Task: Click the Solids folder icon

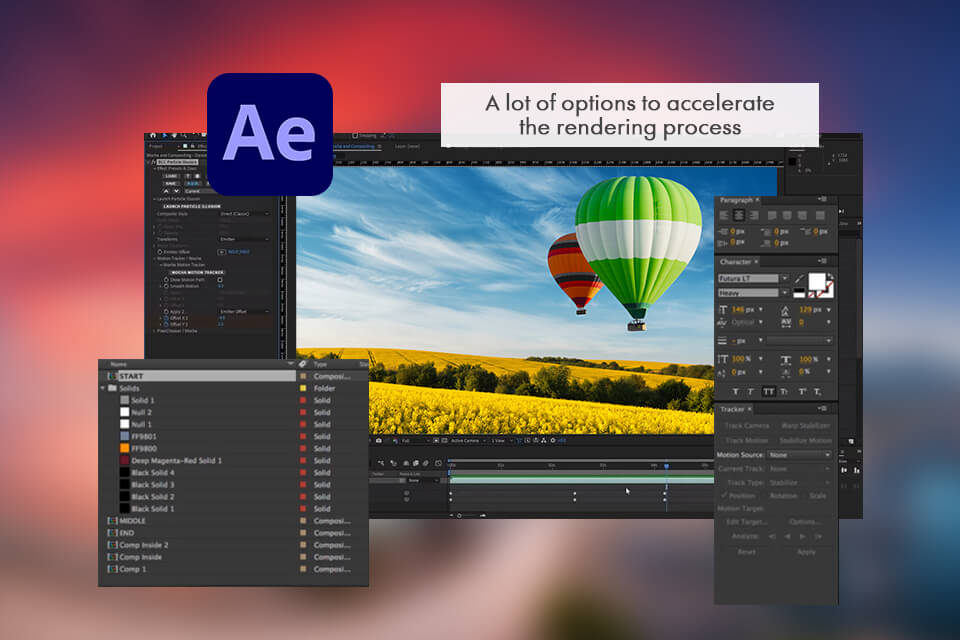Action: point(112,388)
